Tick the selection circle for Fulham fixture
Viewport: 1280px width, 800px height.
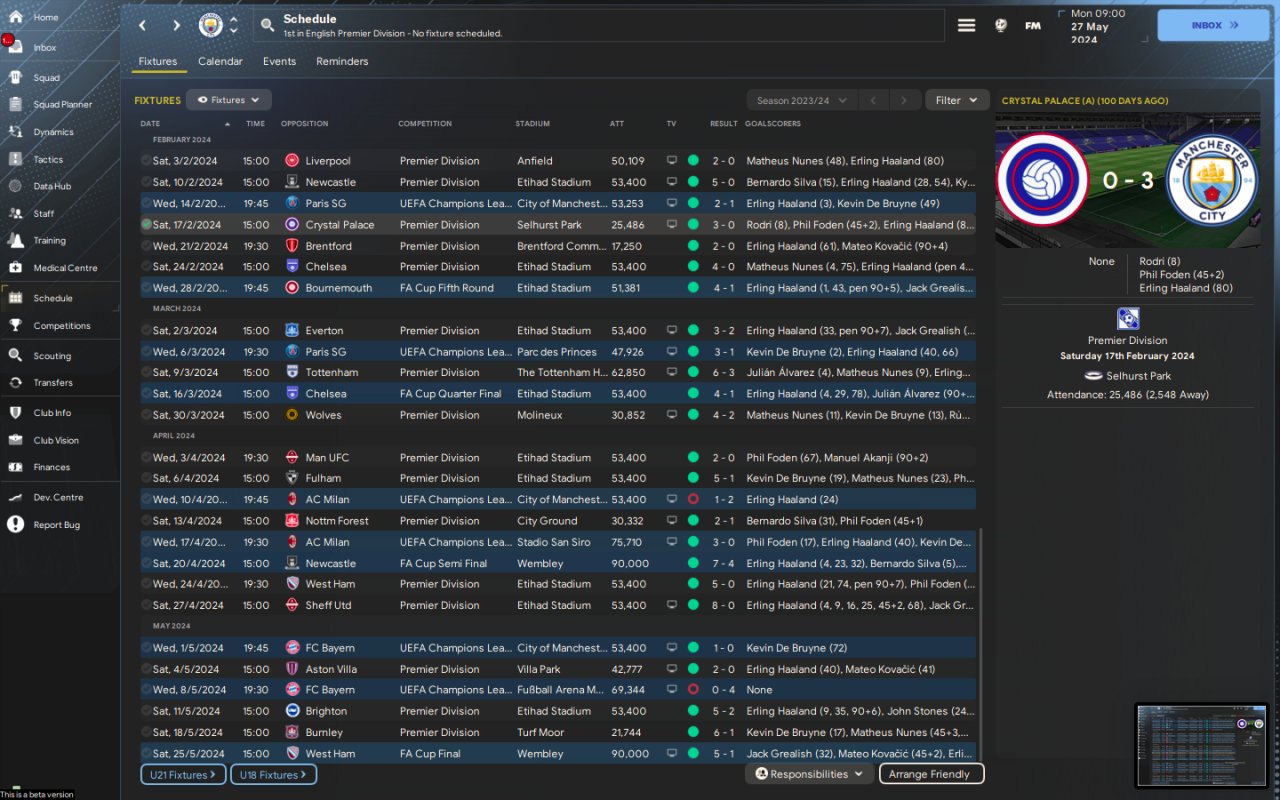pos(146,479)
